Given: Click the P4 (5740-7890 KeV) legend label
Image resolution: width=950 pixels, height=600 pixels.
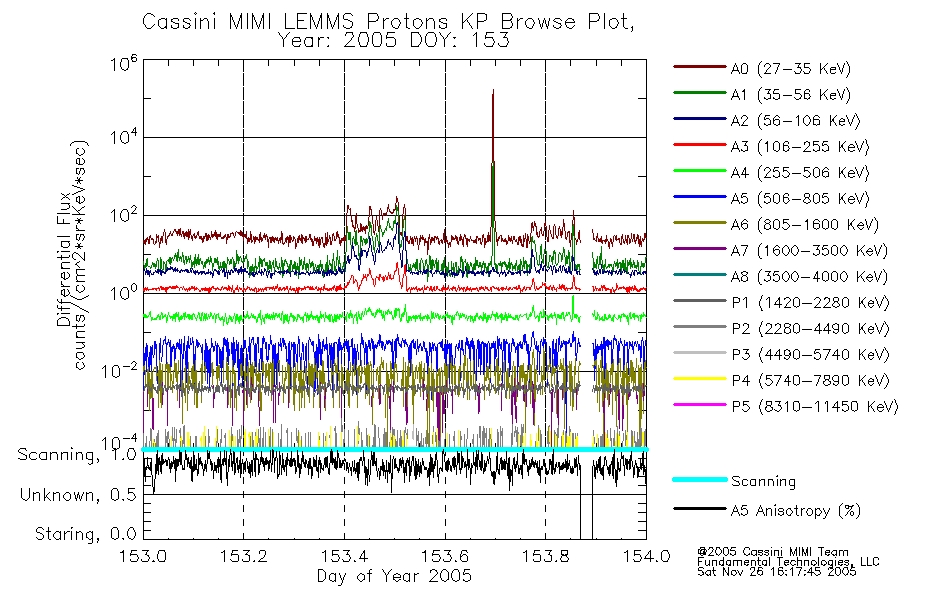Looking at the screenshot, I should tap(810, 381).
